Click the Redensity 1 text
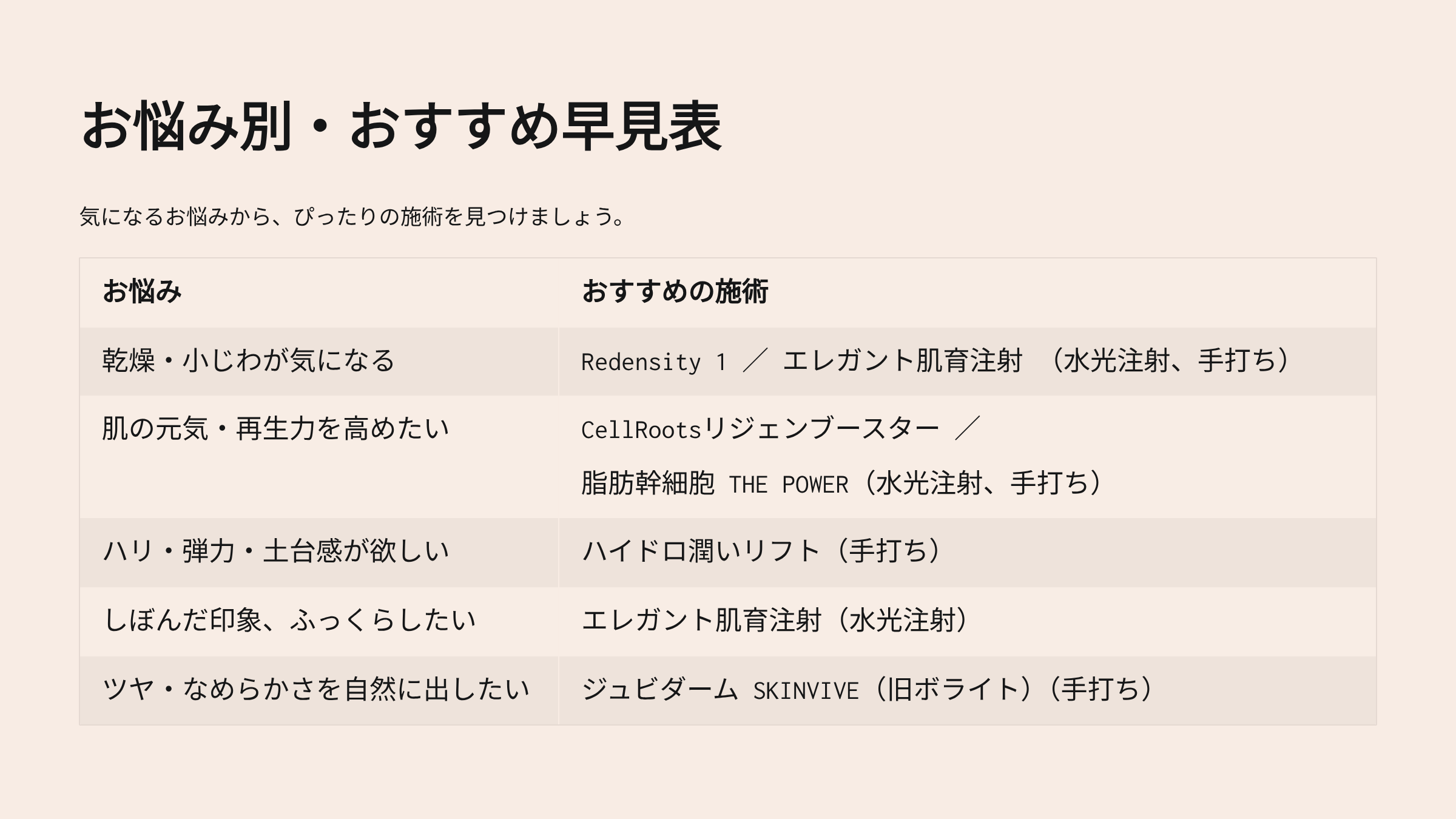The width and height of the screenshot is (1456, 819). pyautogui.click(x=653, y=362)
